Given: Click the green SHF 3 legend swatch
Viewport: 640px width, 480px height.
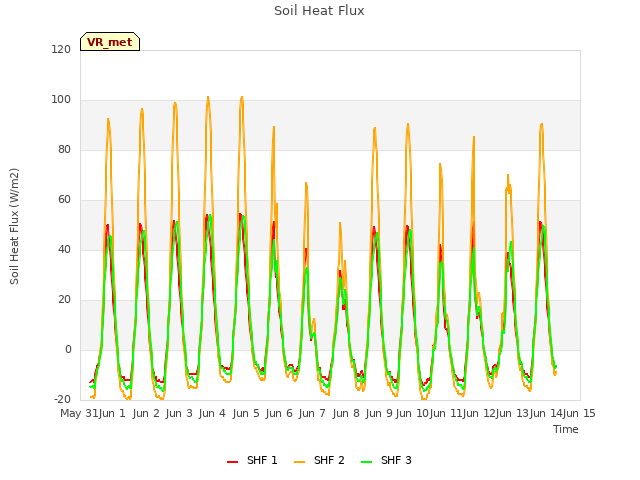Looking at the screenshot, I should pos(367,462).
